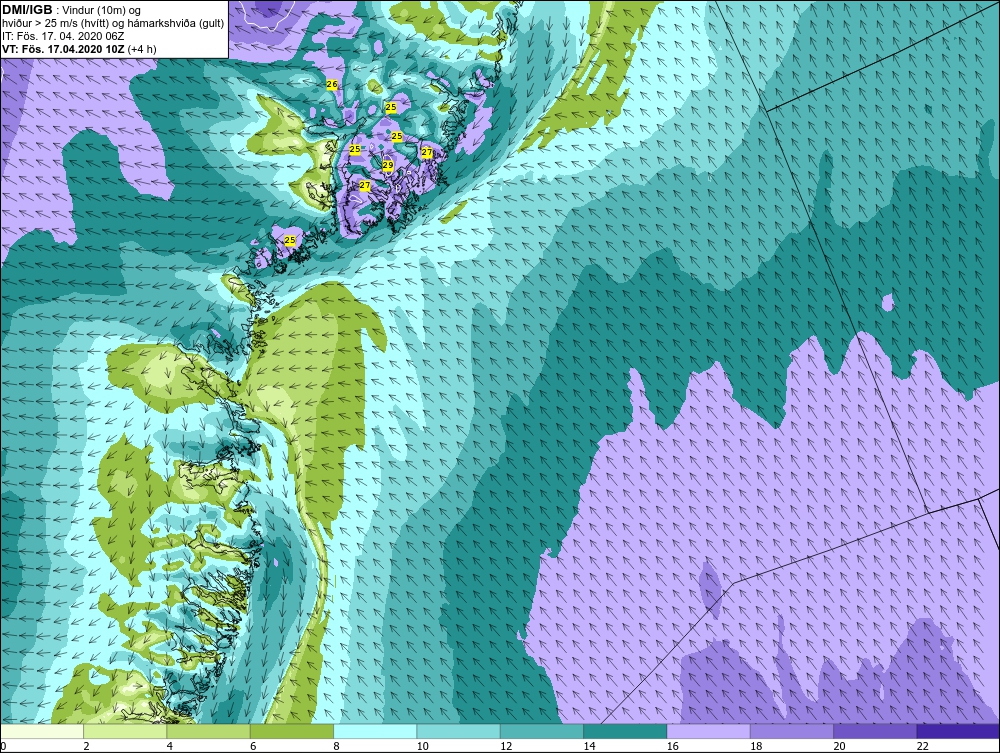Click the 'DMI/IGB : Vindur (10m) og' title line

72,10
